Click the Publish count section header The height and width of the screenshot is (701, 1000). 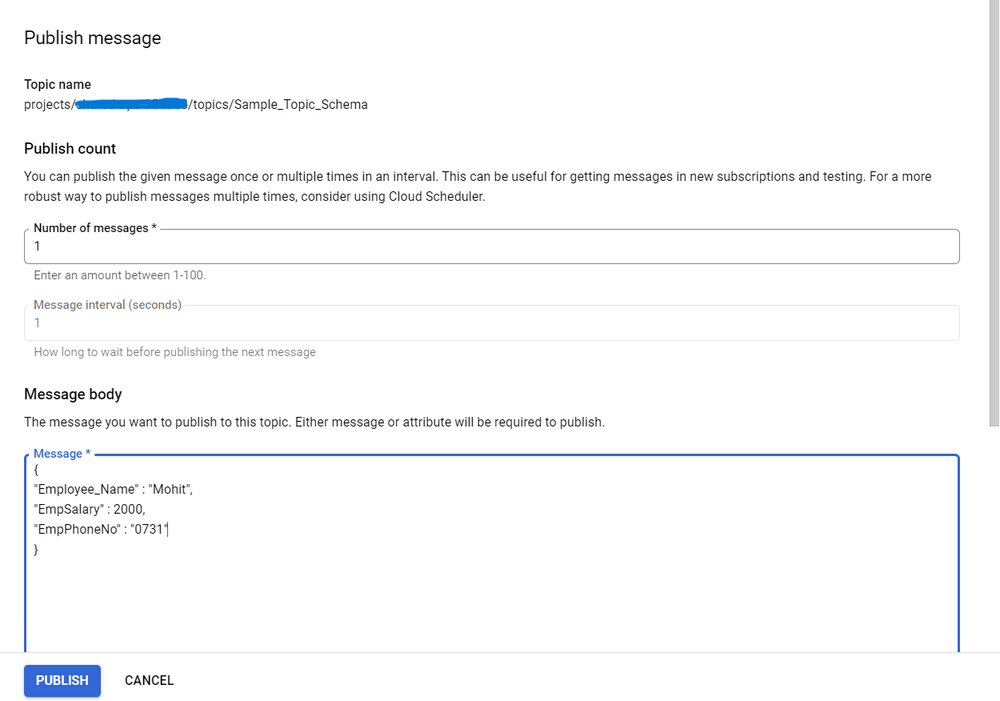click(70, 148)
